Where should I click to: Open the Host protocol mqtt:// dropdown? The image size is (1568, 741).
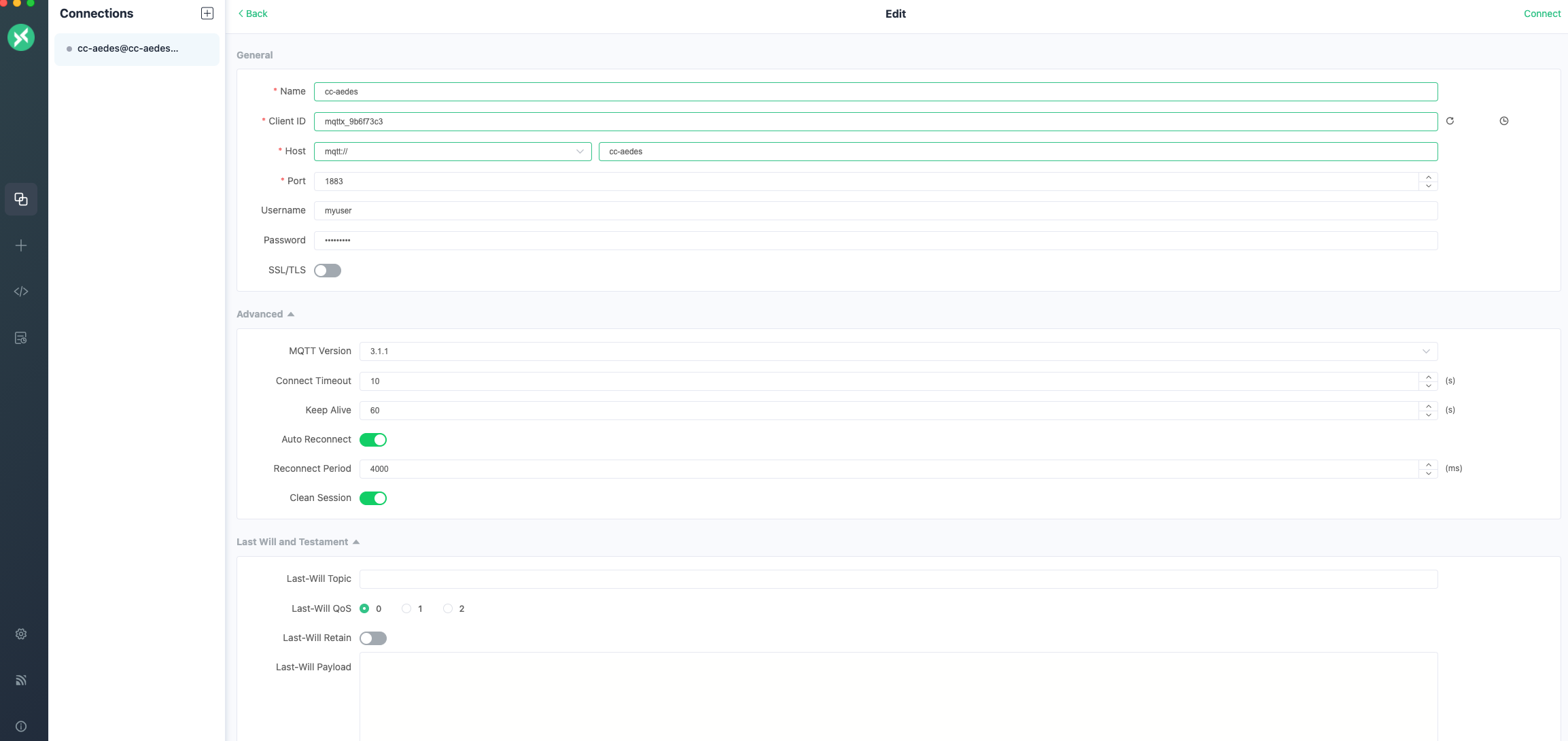pyautogui.click(x=453, y=152)
